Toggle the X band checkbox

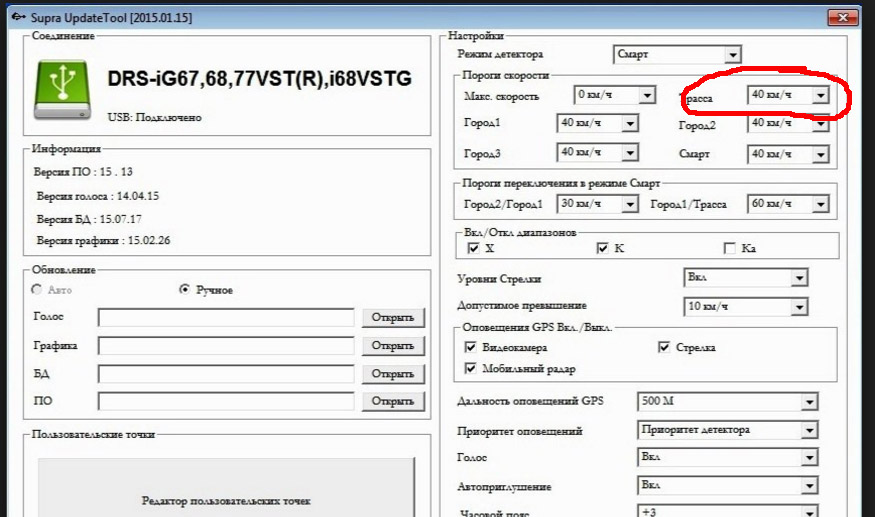[x=473, y=248]
